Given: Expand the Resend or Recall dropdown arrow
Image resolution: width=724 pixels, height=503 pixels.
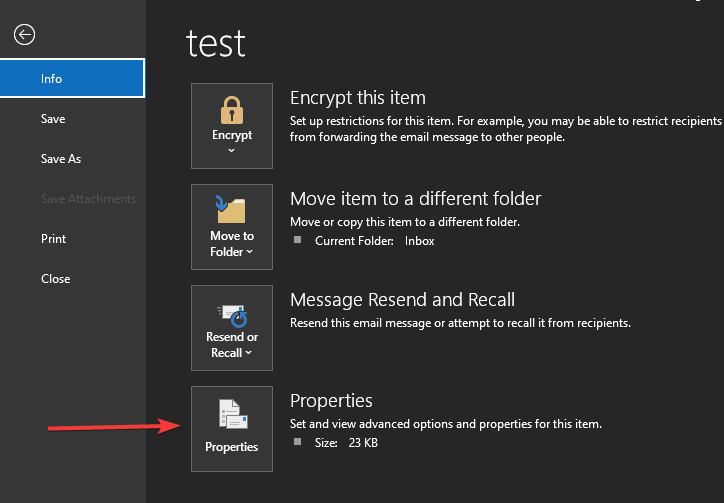Looking at the screenshot, I should [x=246, y=353].
